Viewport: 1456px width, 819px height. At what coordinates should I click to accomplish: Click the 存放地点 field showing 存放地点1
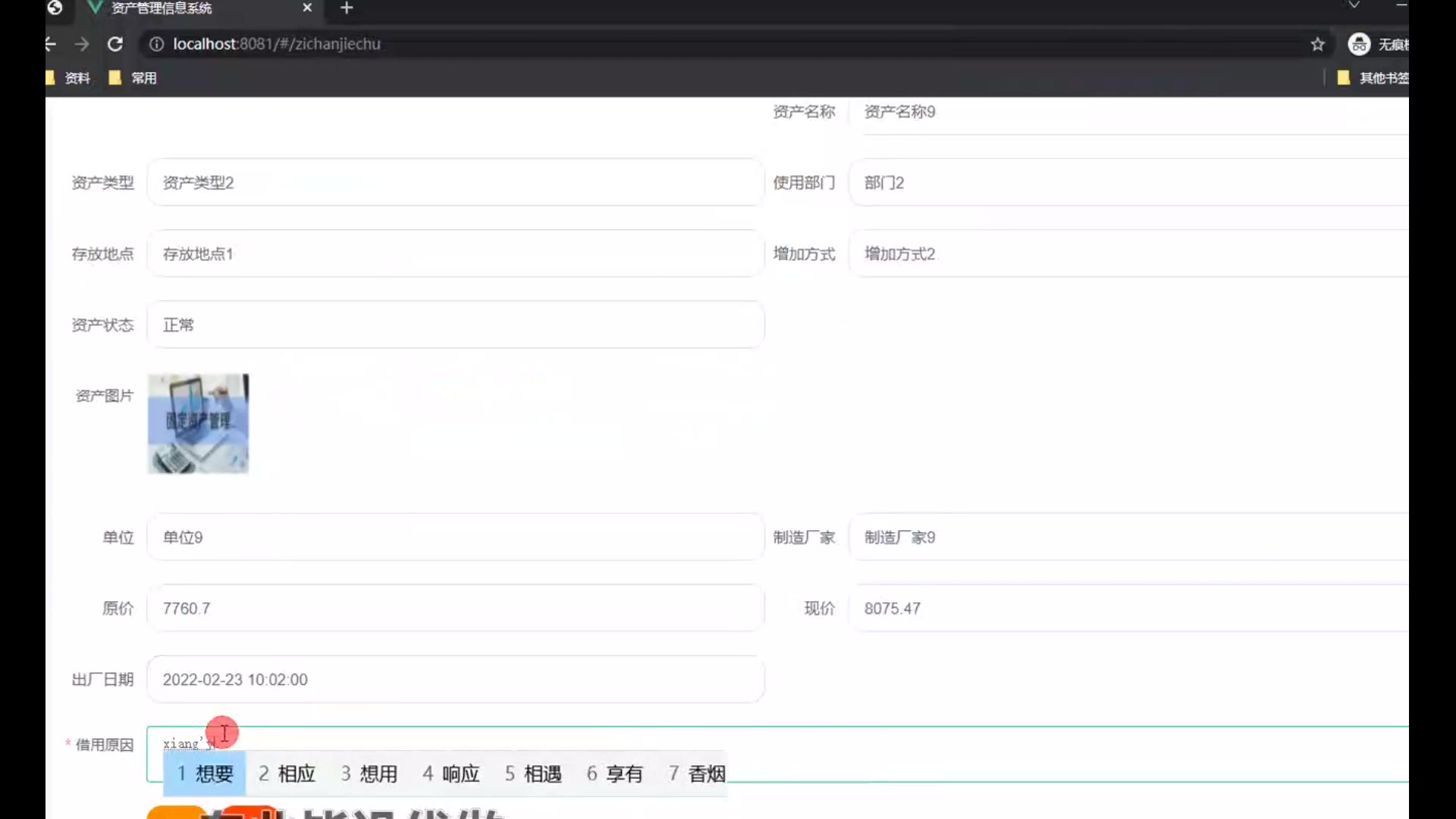tap(456, 253)
